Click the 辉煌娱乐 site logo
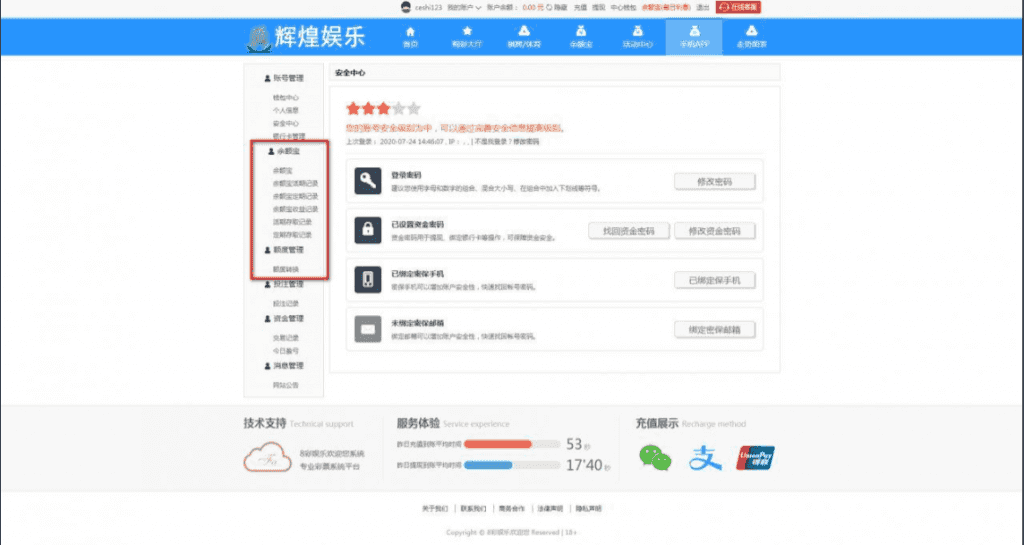 [306, 38]
